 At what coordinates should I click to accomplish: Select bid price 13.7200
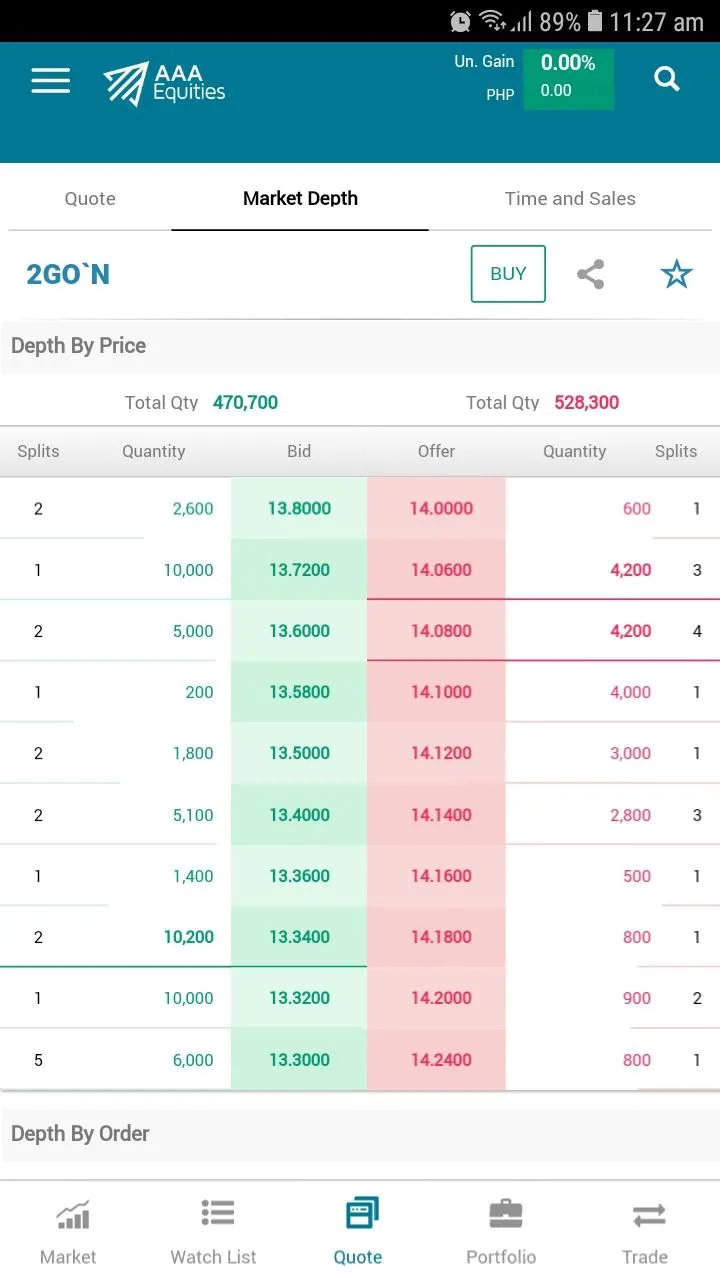(299, 570)
